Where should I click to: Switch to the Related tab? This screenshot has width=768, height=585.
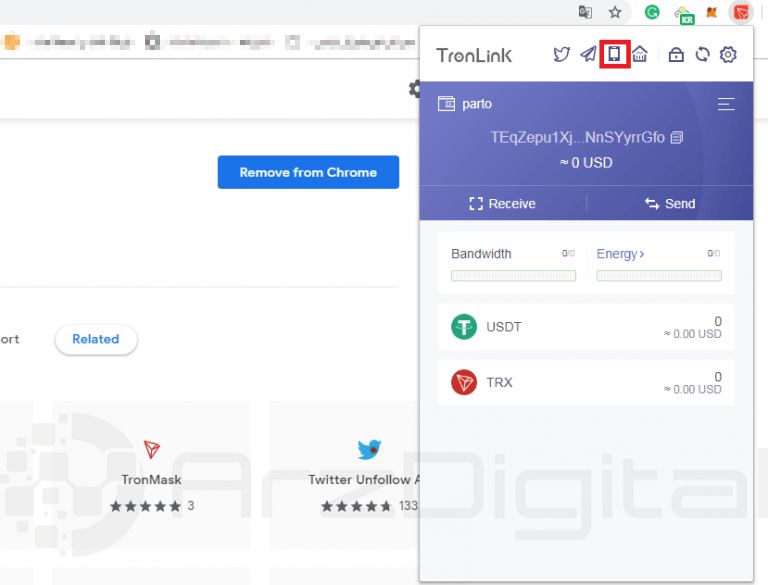(x=96, y=339)
